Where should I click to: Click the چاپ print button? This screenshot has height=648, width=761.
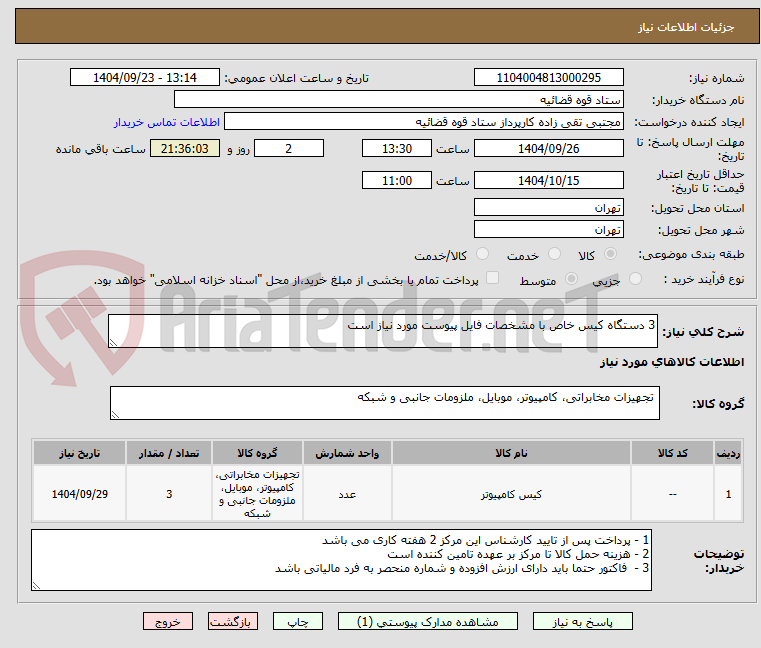(298, 621)
